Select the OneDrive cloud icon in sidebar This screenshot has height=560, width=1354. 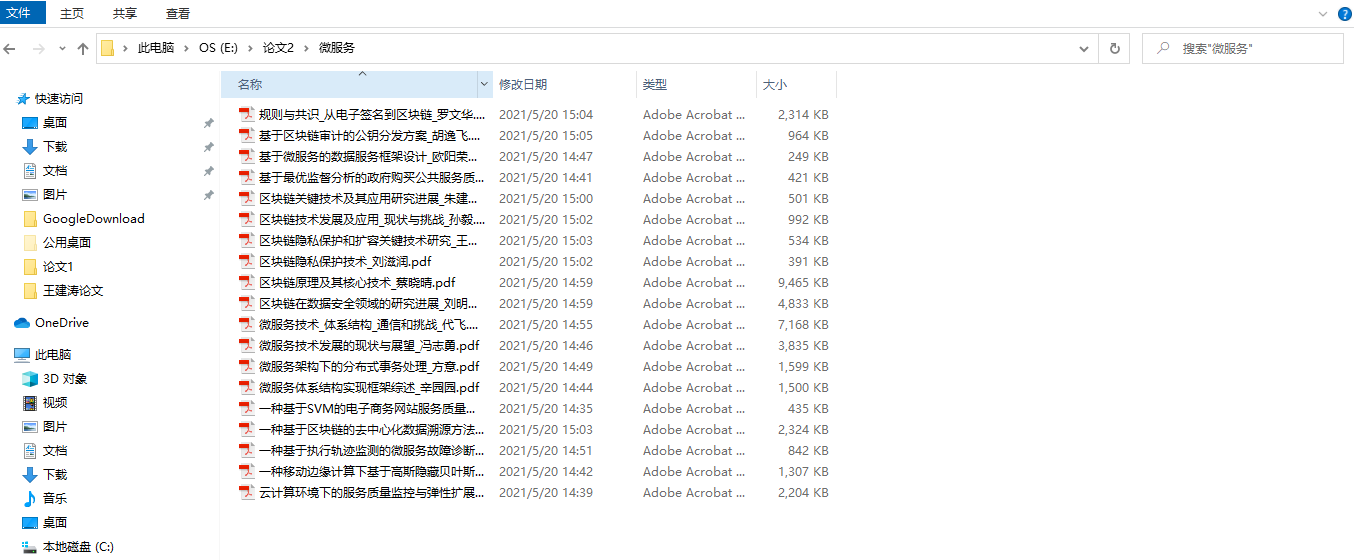point(22,323)
